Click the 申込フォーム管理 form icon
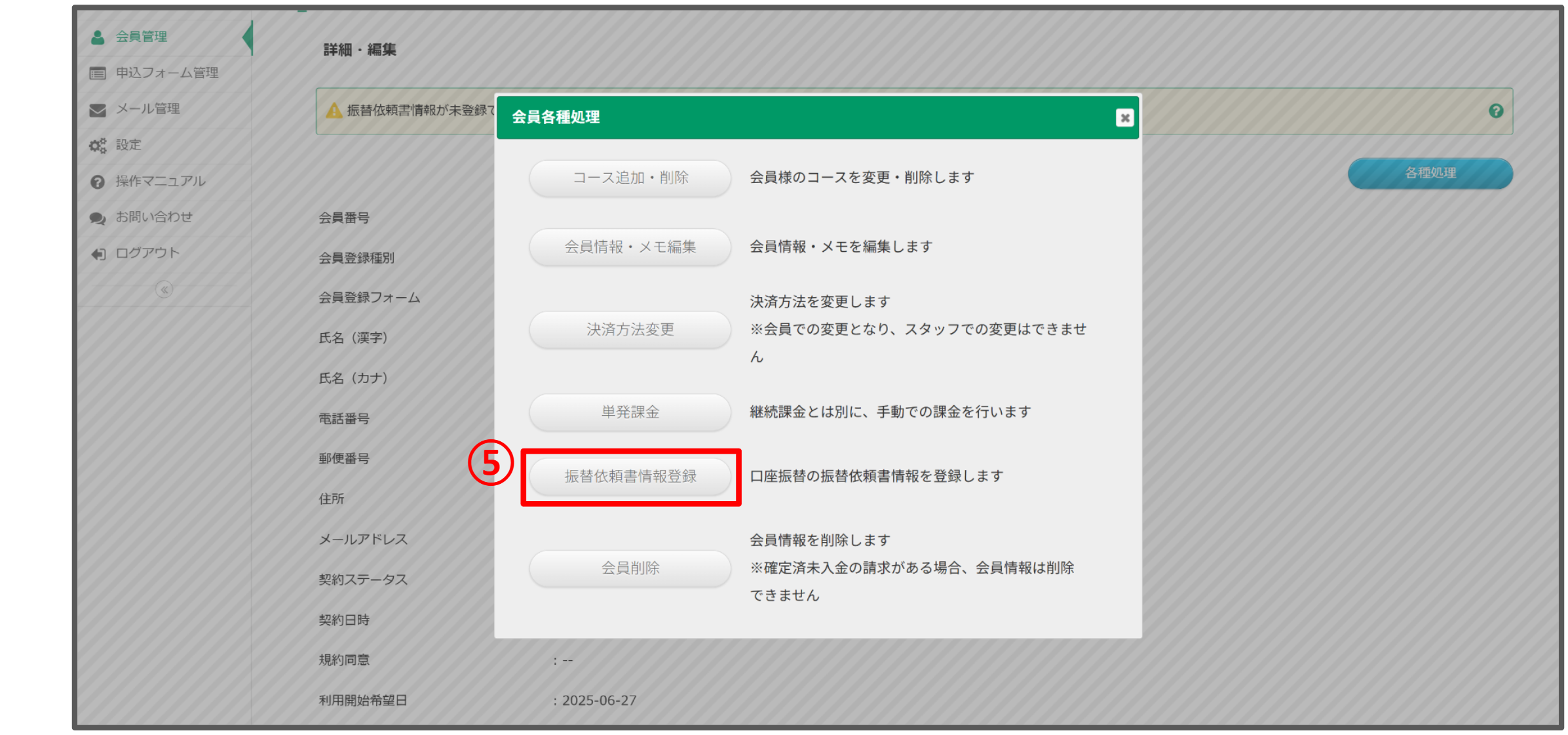The height and width of the screenshot is (735, 1568). point(97,73)
